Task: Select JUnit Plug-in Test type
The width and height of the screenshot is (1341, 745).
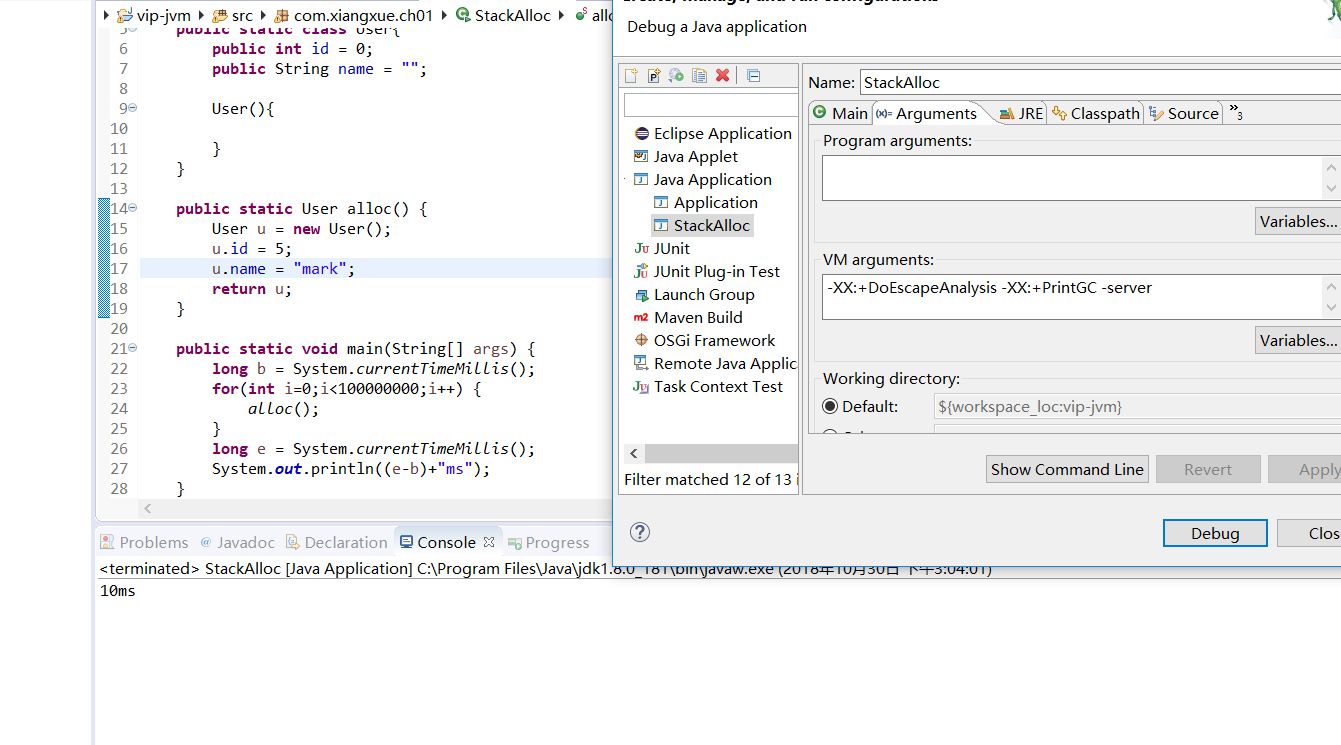Action: point(706,271)
